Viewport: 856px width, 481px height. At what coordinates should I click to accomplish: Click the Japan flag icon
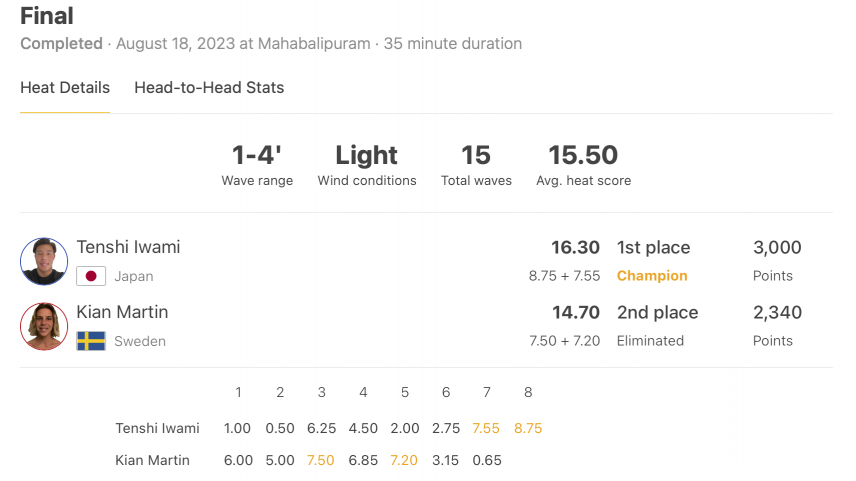91,276
